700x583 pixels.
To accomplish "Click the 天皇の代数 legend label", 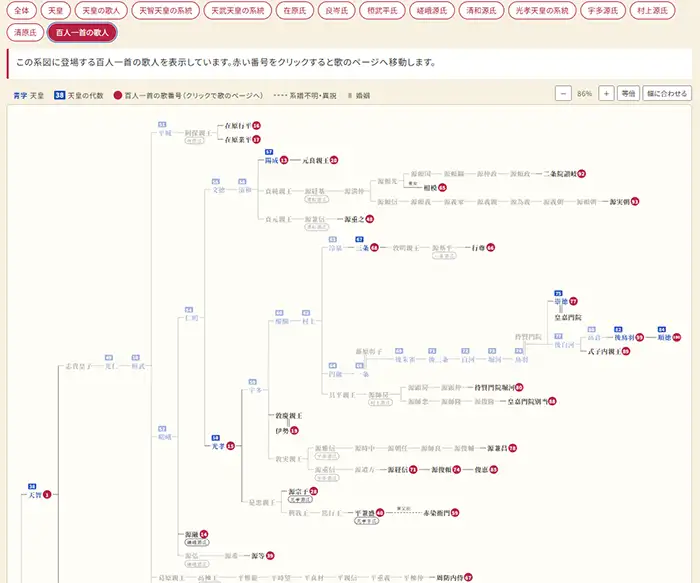I will [85, 96].
